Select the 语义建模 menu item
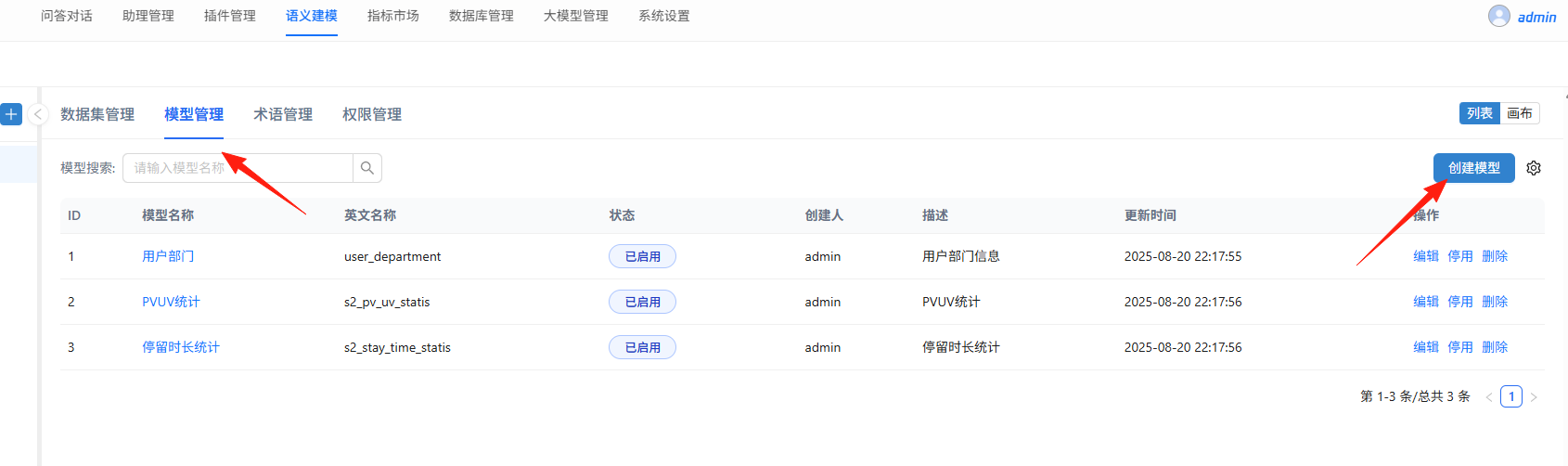 tap(312, 16)
